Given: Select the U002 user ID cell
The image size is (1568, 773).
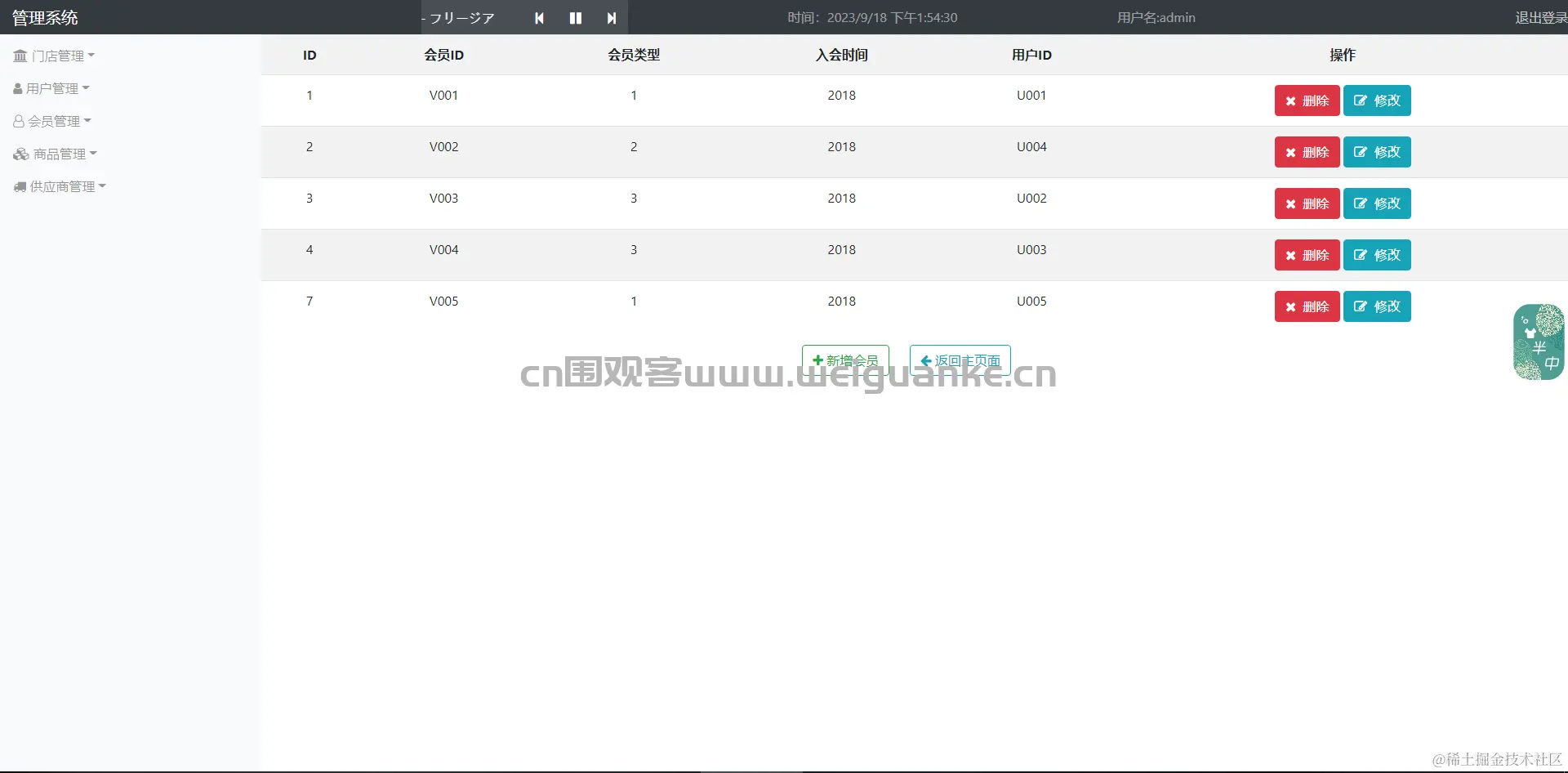Looking at the screenshot, I should 1031,199.
